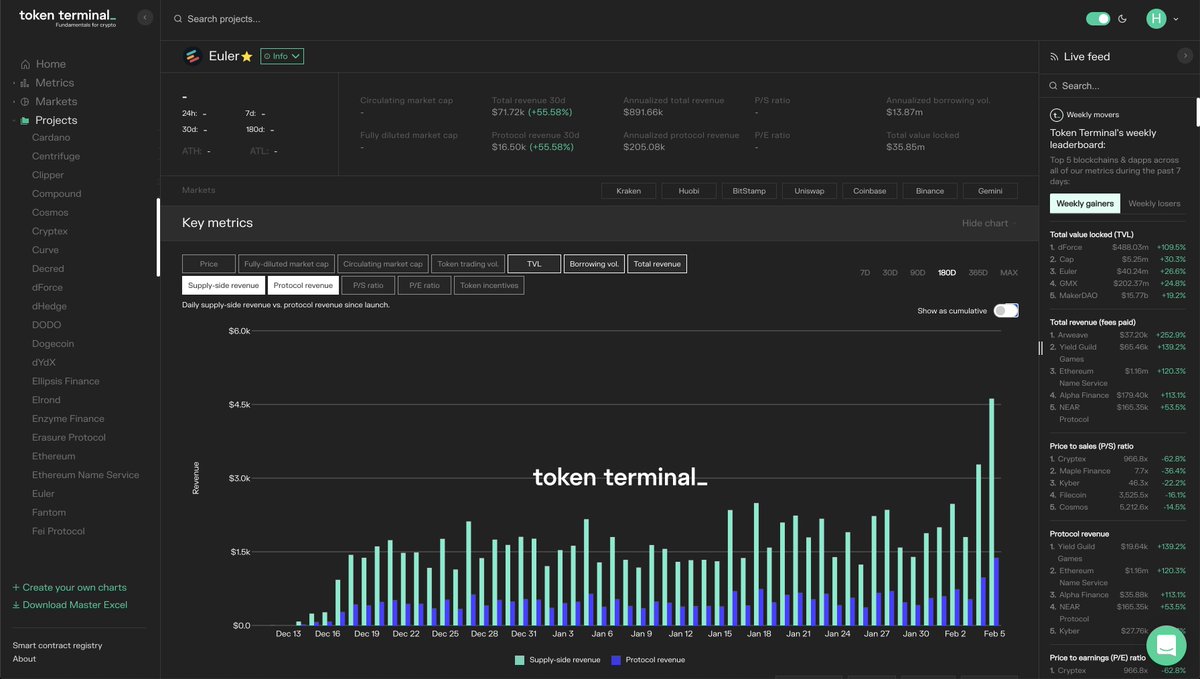Toggle the Fully-diluted market cap metric
Screen dimensions: 1200x679
click(x=286, y=264)
